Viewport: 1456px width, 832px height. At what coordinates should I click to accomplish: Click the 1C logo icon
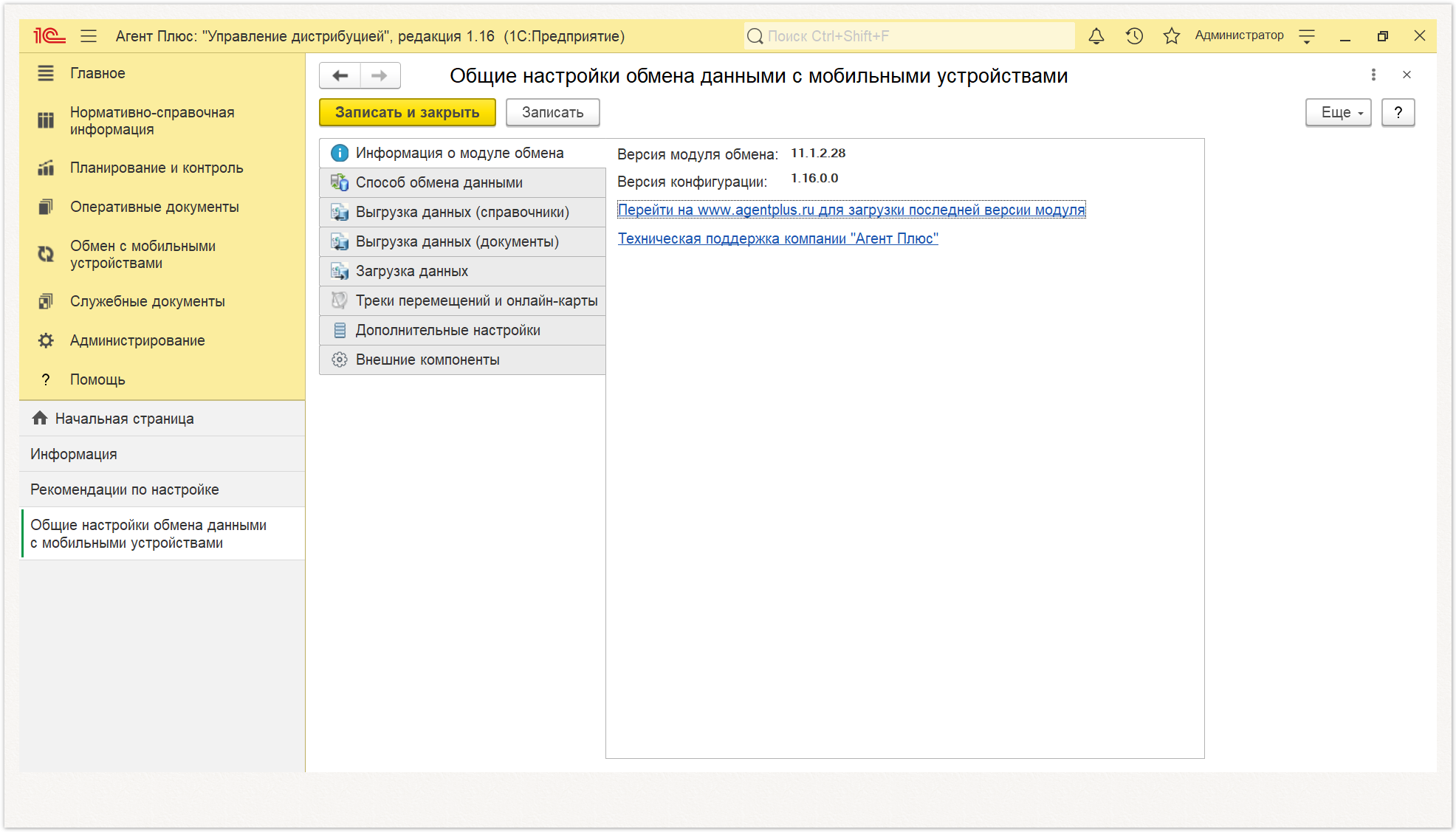(x=49, y=35)
